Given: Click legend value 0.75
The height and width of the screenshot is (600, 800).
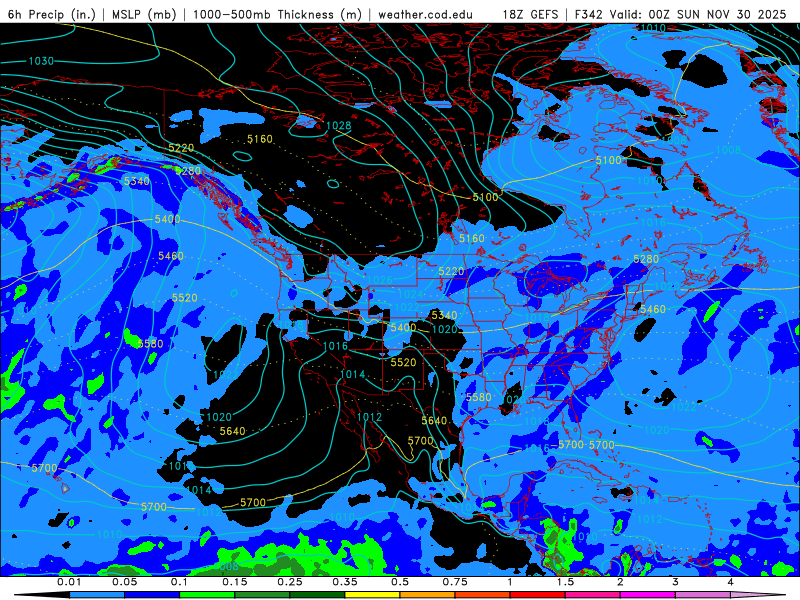Looking at the screenshot, I should 455,582.
